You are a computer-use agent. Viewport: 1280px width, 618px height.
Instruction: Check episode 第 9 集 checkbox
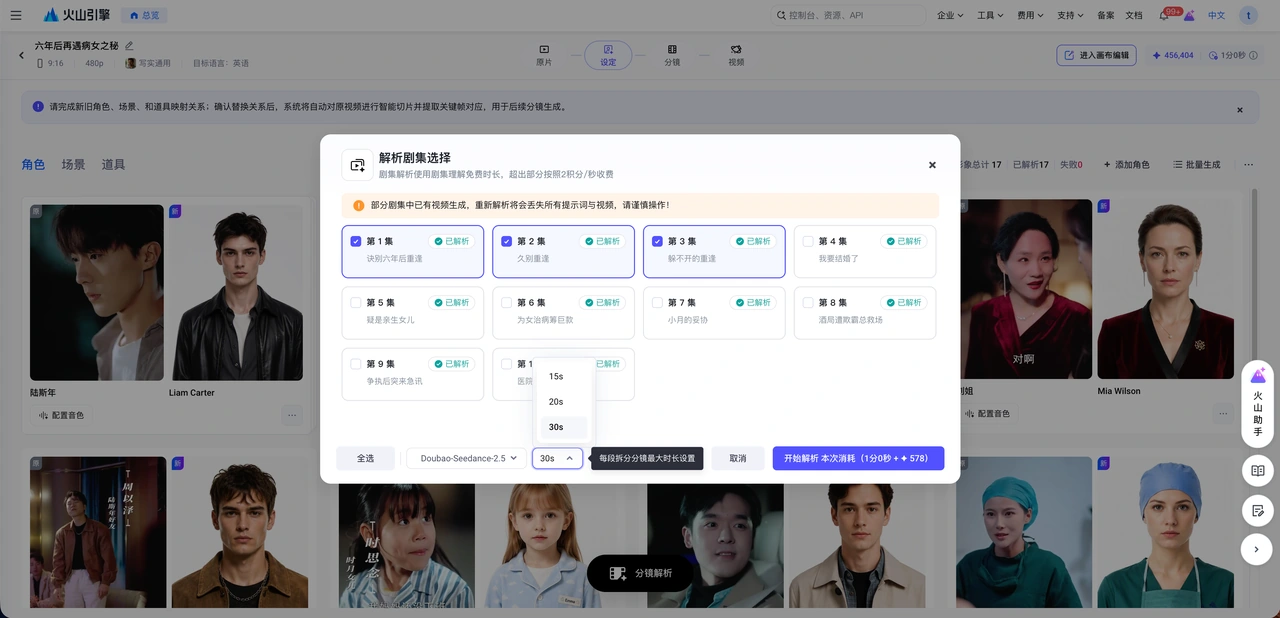[x=356, y=364]
